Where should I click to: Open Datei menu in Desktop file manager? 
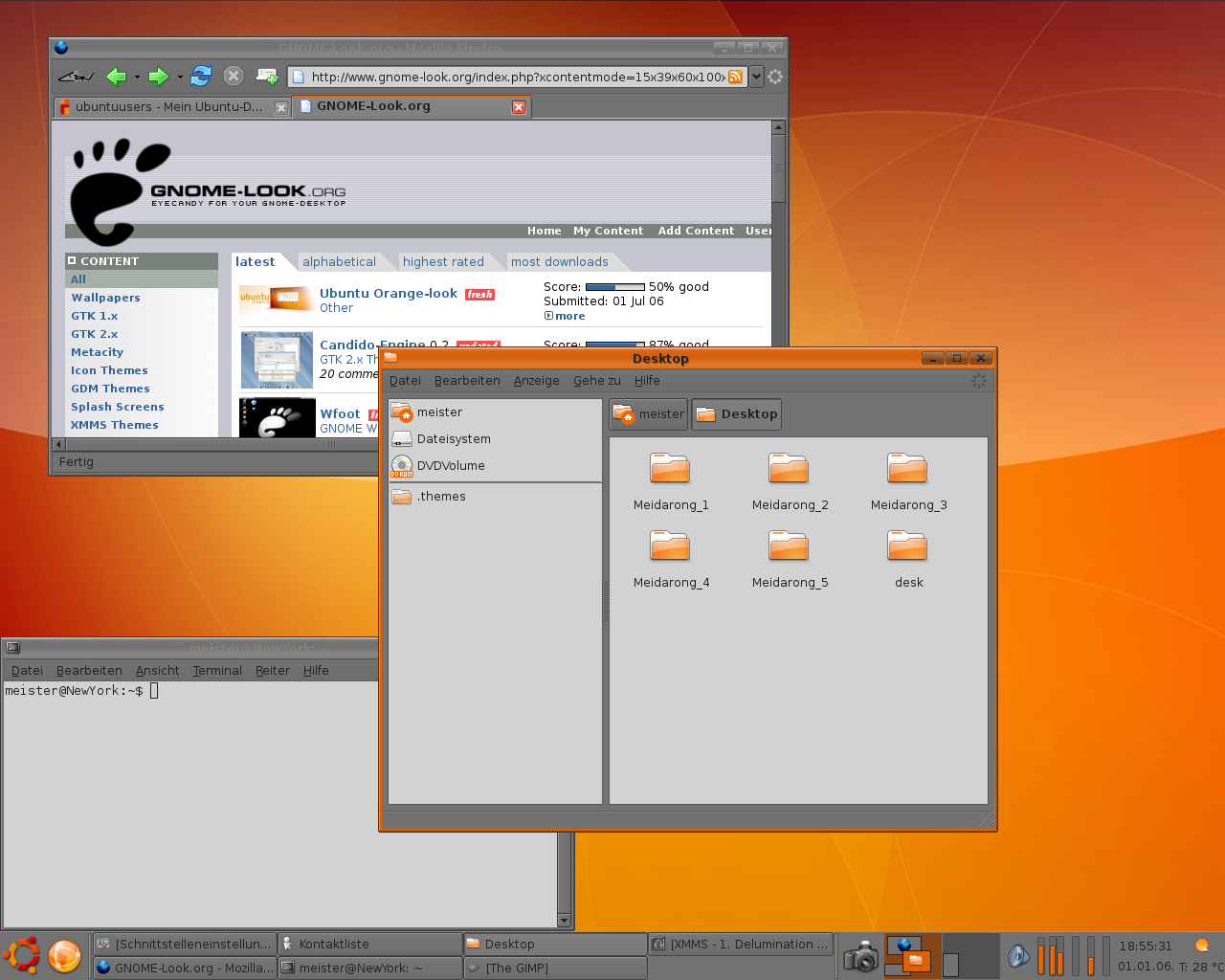tap(405, 381)
